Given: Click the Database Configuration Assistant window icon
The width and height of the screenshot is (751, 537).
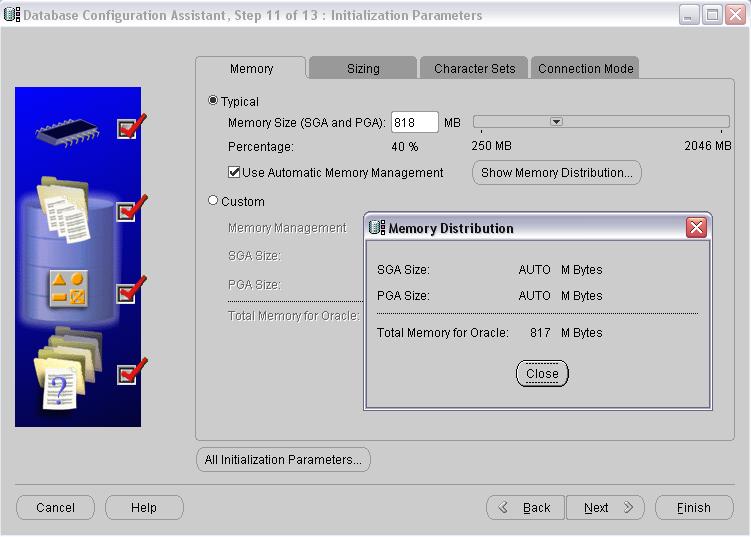Looking at the screenshot, I should pyautogui.click(x=12, y=15).
